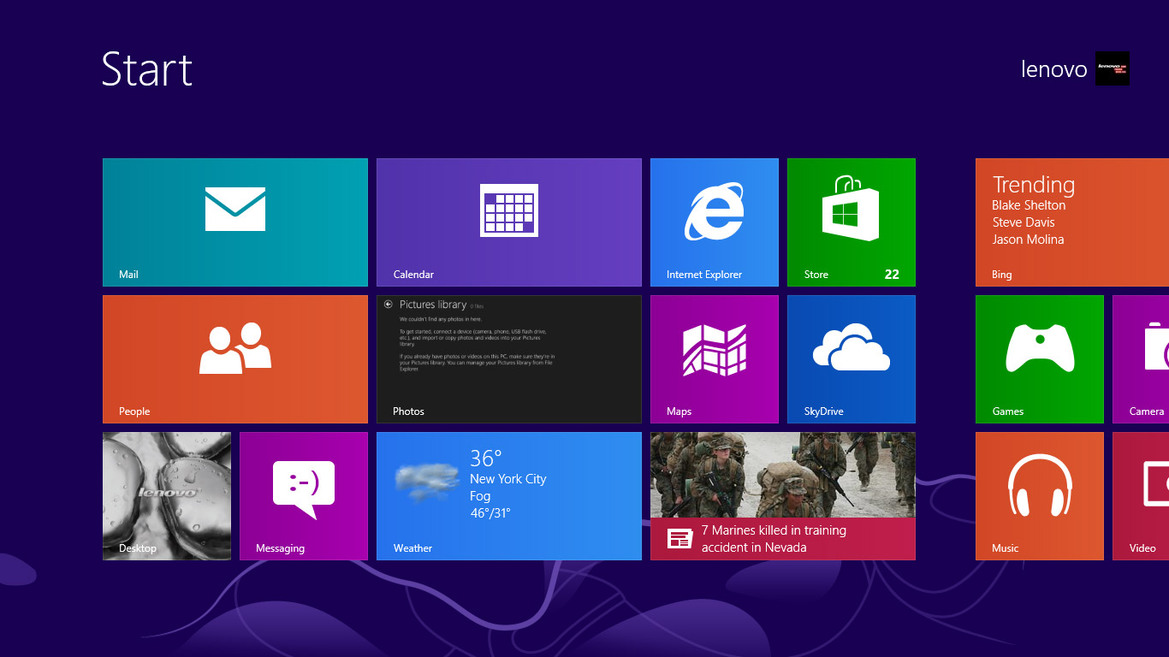Screen dimensions: 1169x657
Task: Click the Steve Davis trending topic
Action: [x=1023, y=222]
